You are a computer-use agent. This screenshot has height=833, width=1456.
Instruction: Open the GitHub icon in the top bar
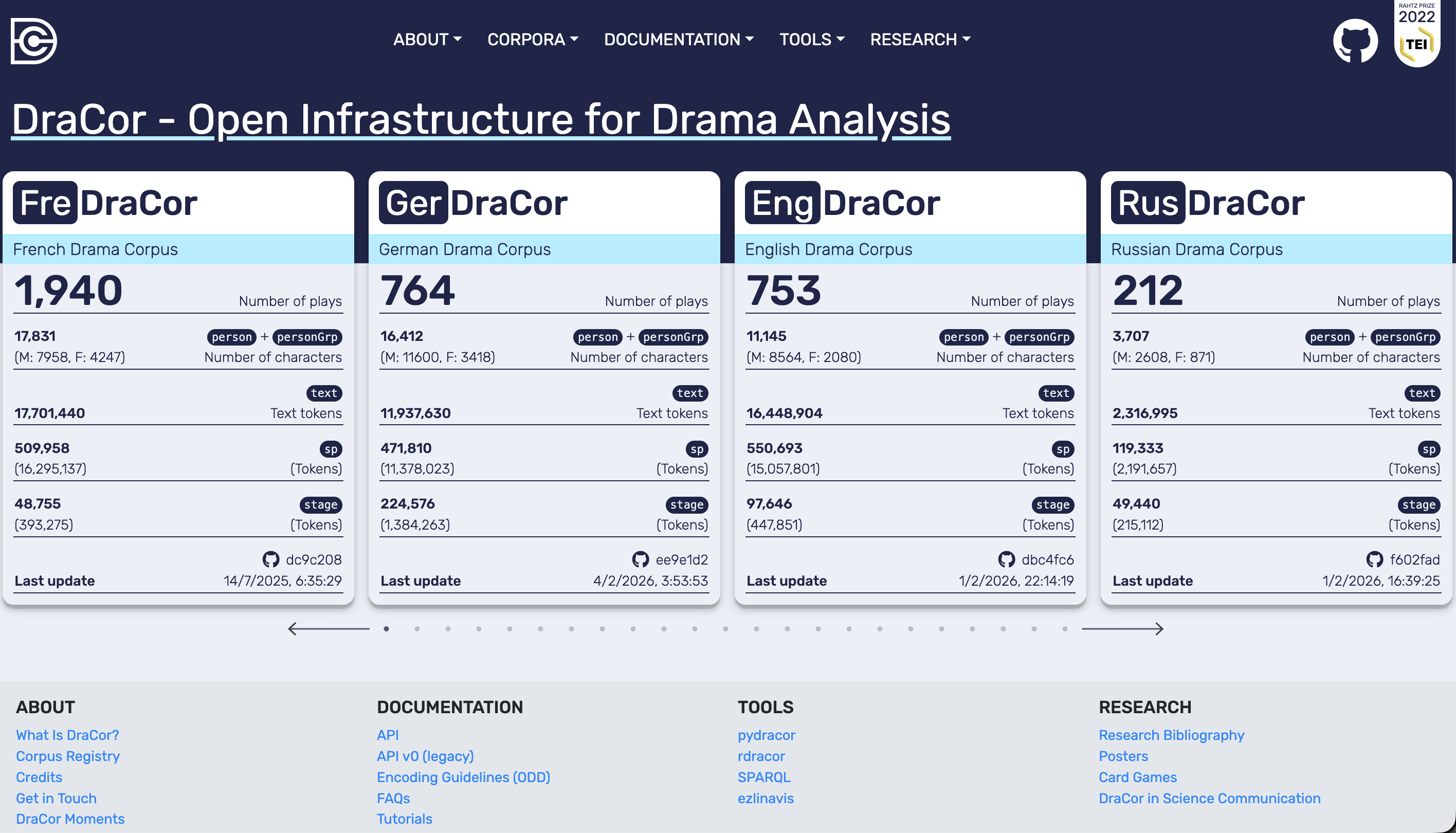[x=1355, y=41]
